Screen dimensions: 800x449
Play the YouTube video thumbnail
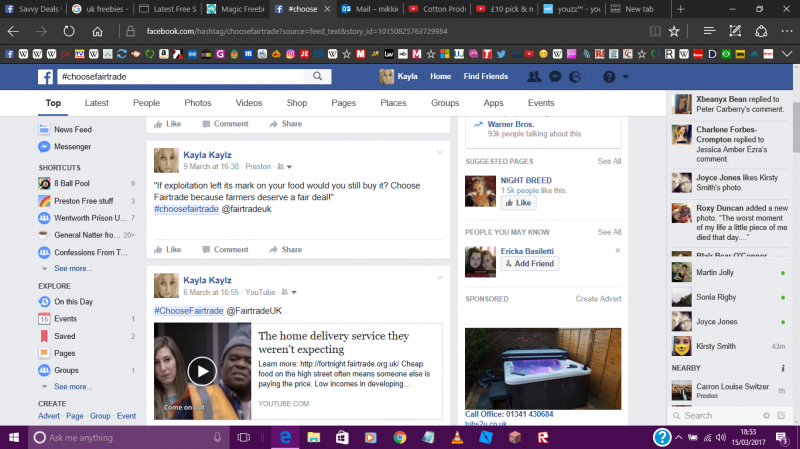click(202, 371)
